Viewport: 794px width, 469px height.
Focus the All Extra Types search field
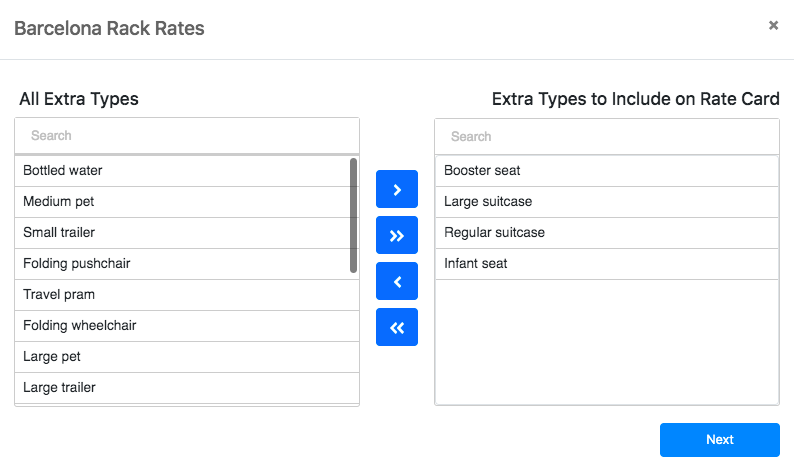[x=187, y=136]
